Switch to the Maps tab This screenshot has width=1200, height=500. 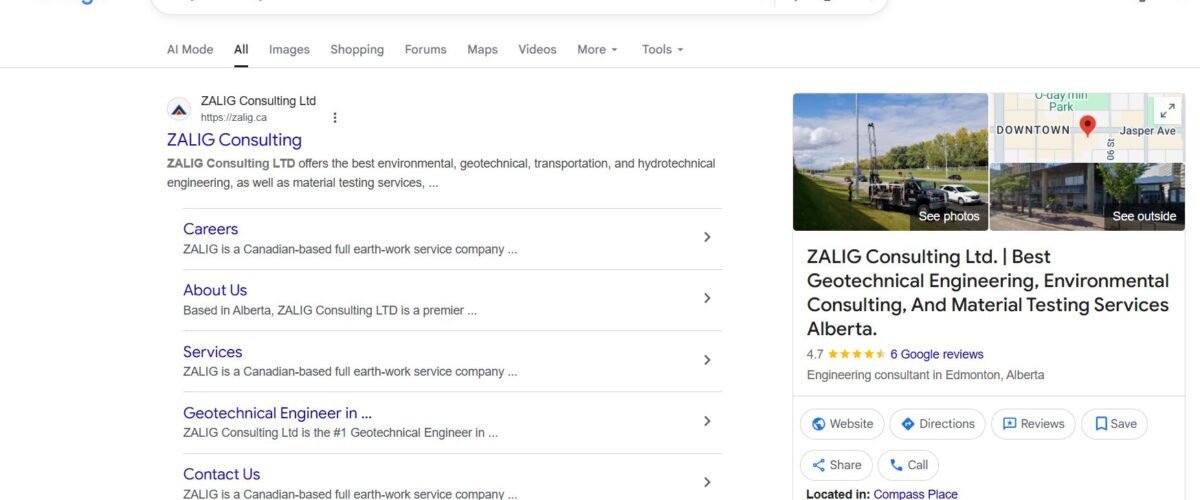coord(482,50)
